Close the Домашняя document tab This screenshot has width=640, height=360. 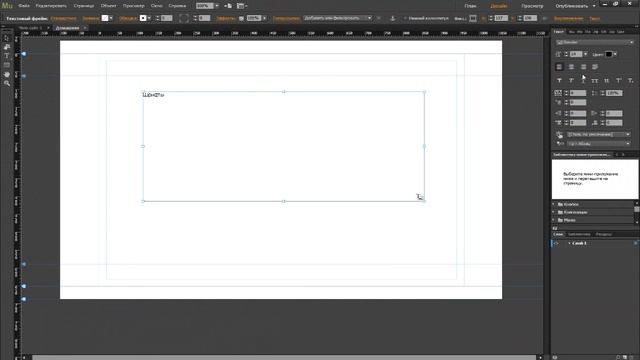point(85,28)
